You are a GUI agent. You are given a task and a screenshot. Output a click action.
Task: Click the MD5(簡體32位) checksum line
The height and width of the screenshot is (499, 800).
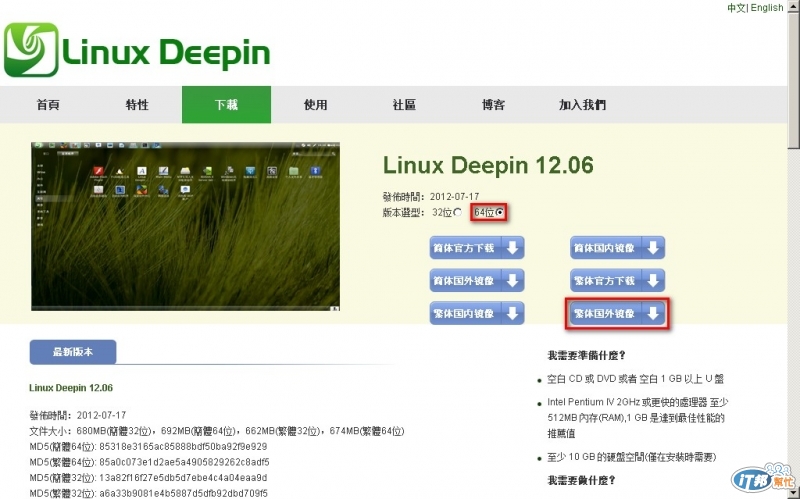pyautogui.click(x=148, y=478)
